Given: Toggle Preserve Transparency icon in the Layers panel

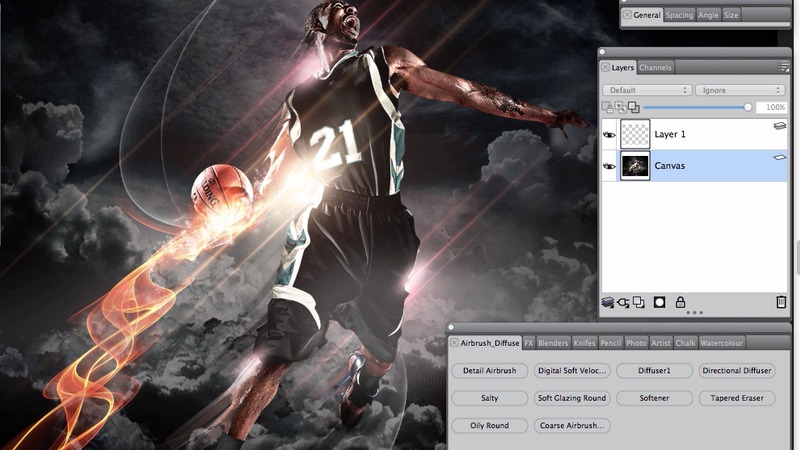Looking at the screenshot, I should [607, 107].
